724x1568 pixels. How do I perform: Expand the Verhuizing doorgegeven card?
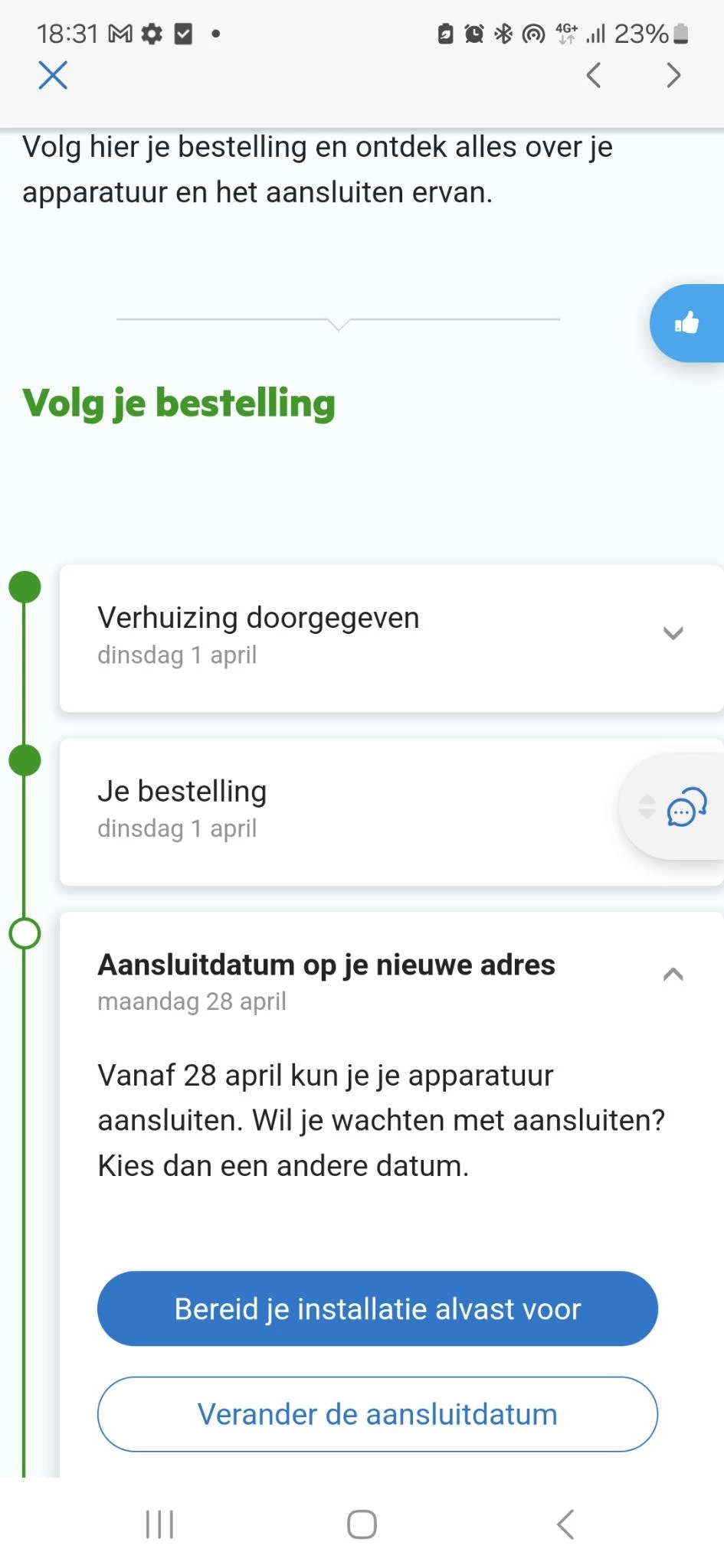pyautogui.click(x=673, y=633)
